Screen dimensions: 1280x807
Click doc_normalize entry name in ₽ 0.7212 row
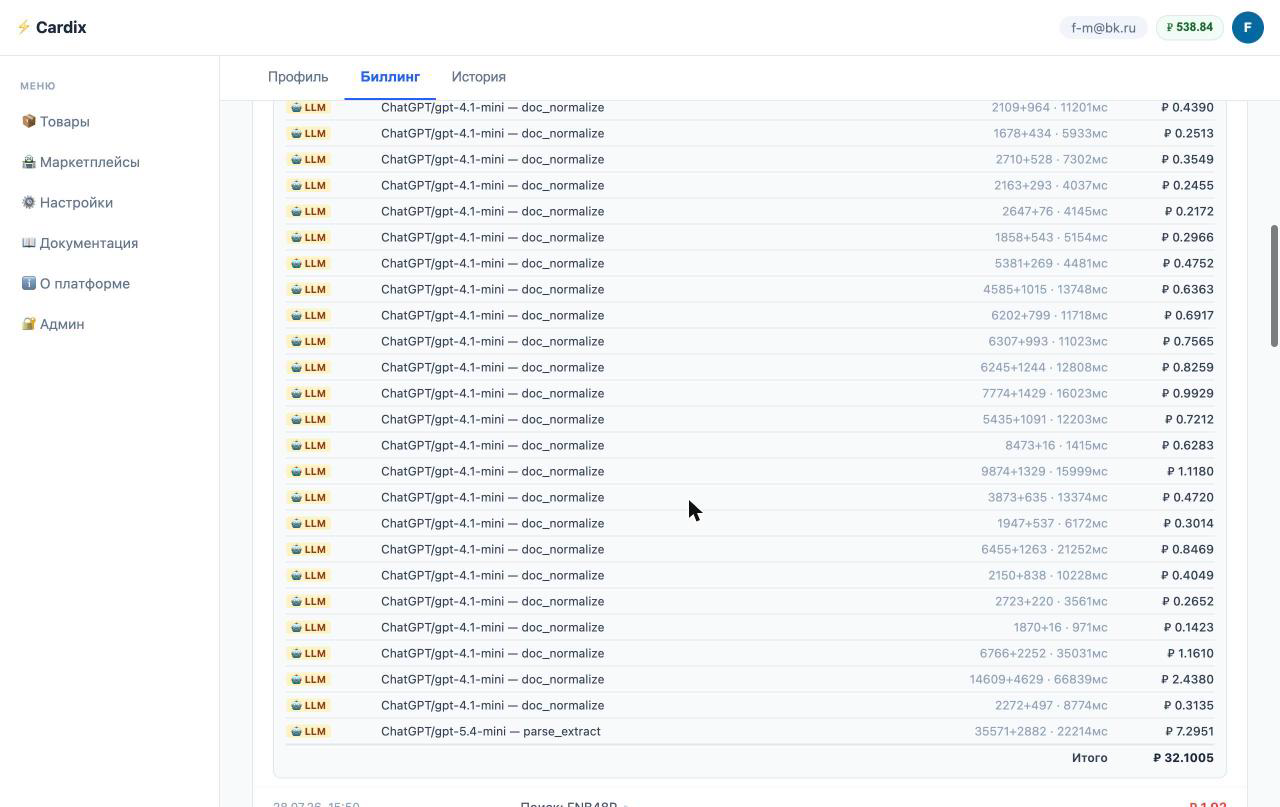coord(492,419)
